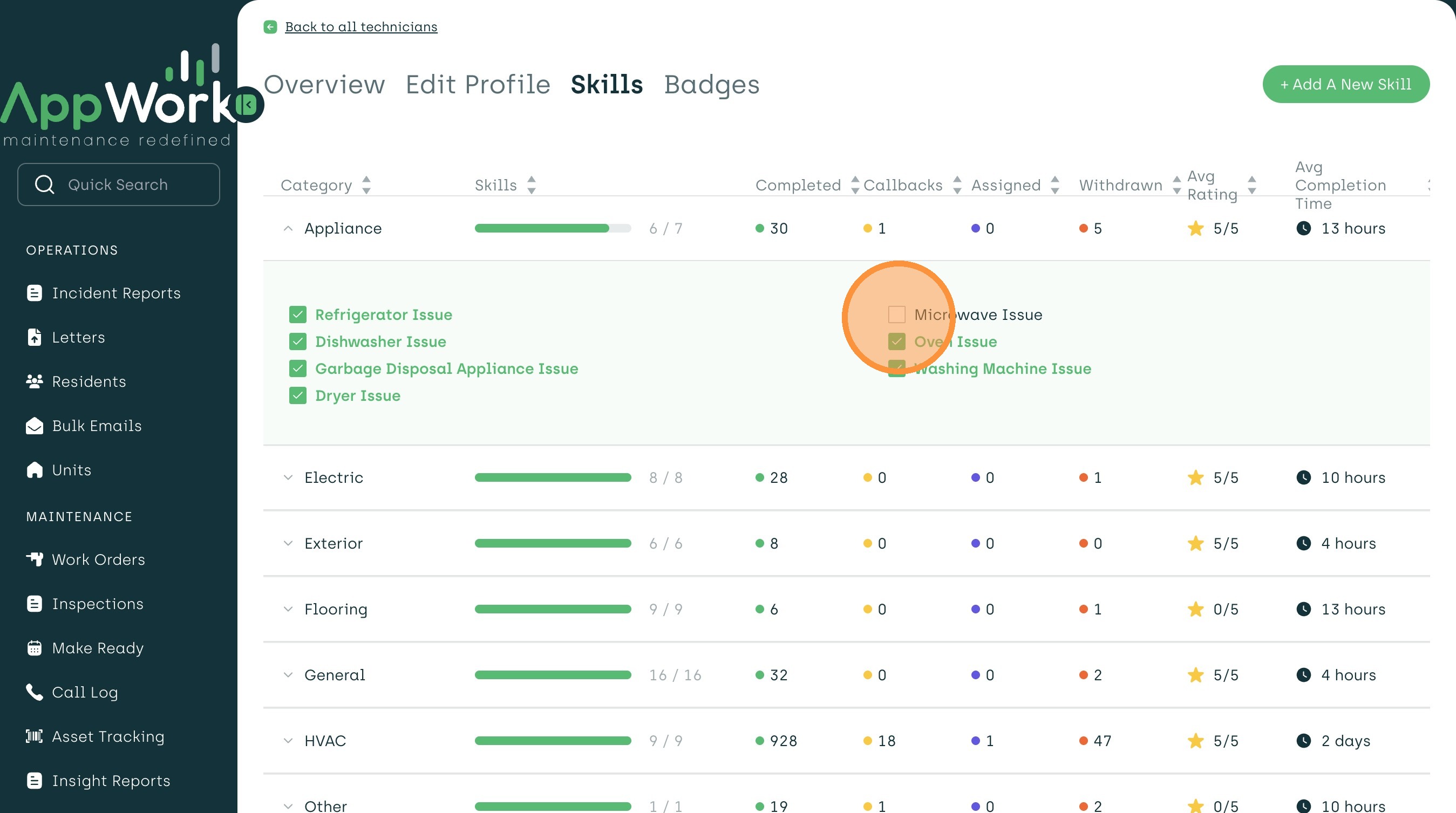
Task: Click the Work Orders tool icon
Action: [x=35, y=559]
